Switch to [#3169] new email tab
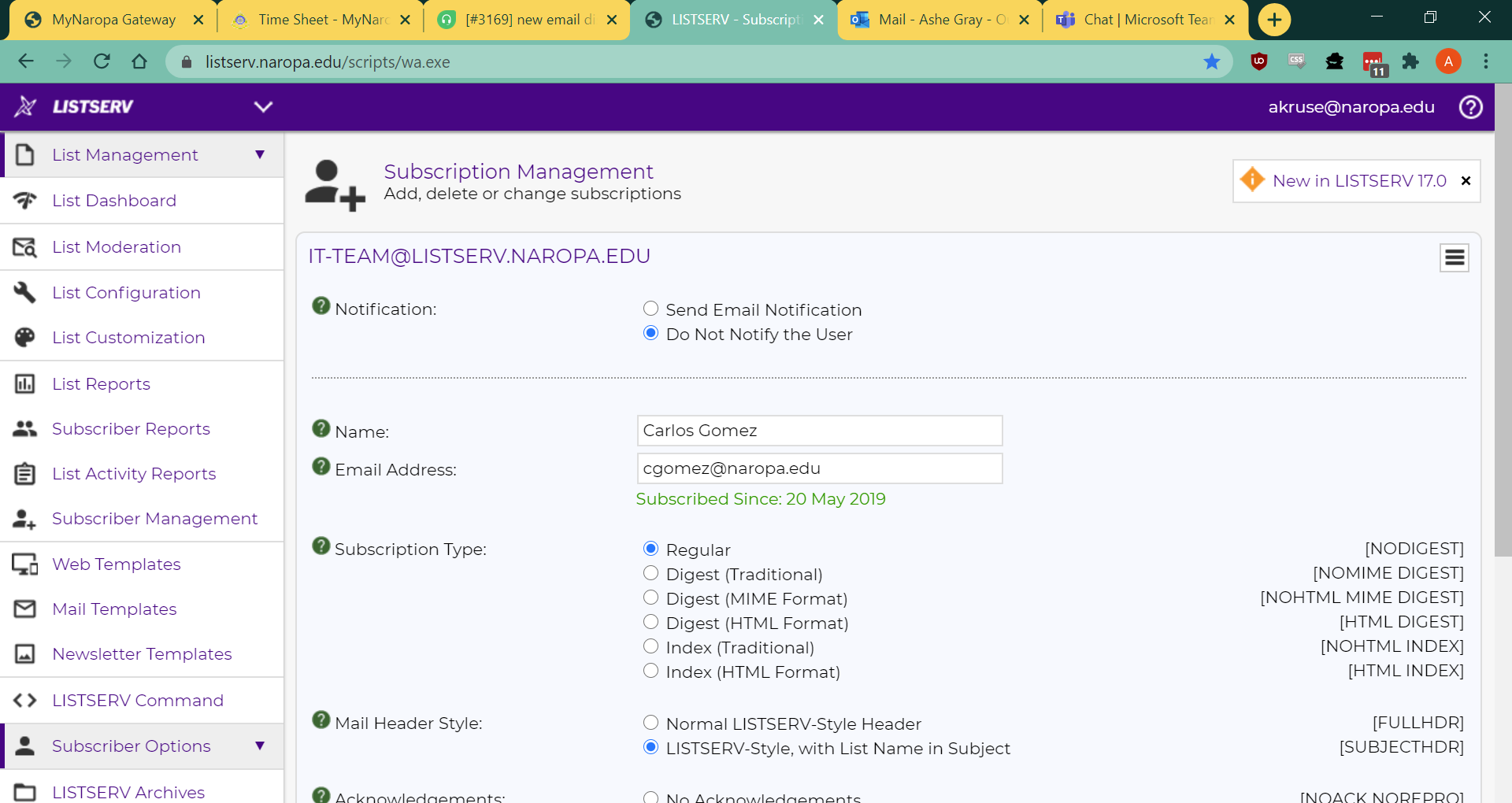The width and height of the screenshot is (1512, 803). click(529, 20)
